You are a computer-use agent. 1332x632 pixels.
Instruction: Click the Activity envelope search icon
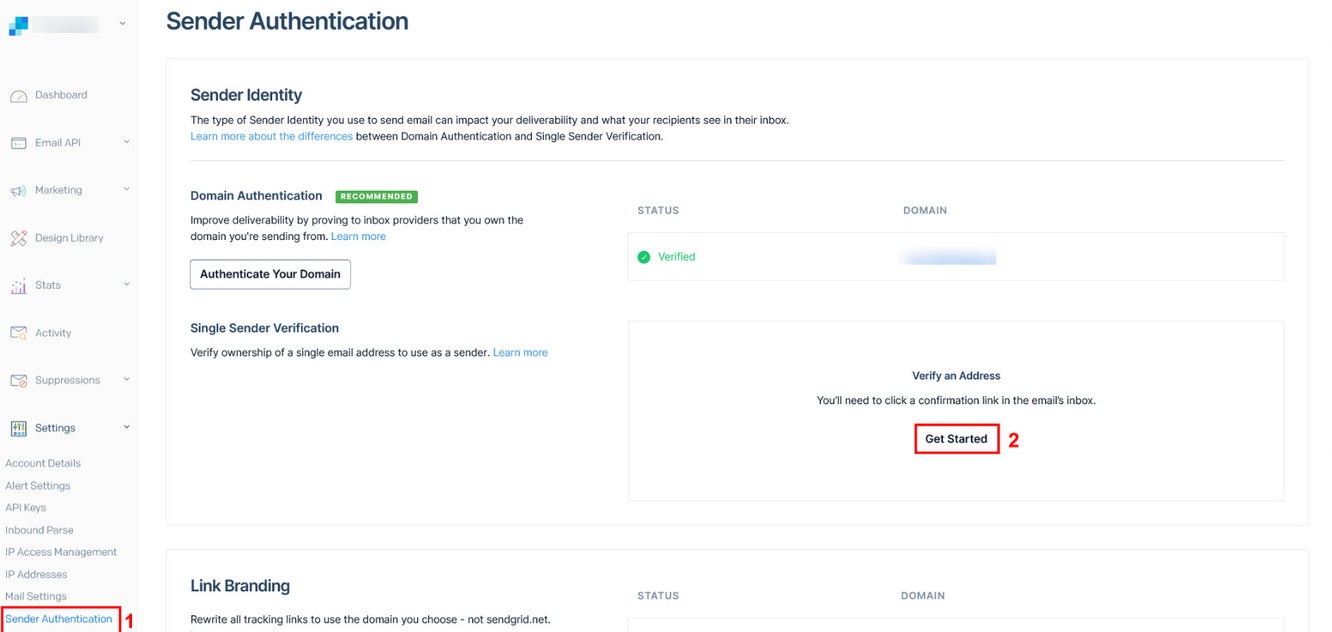coord(18,333)
